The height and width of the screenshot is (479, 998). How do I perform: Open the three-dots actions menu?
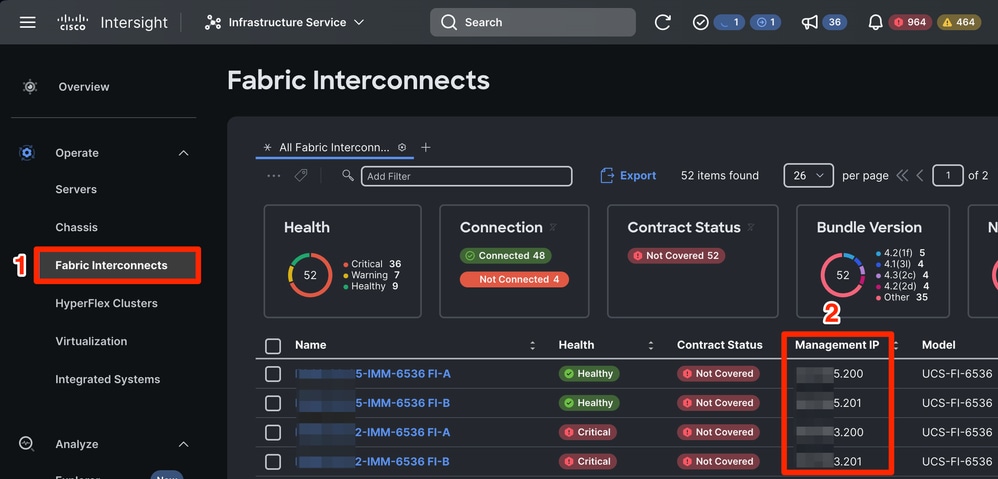274,176
